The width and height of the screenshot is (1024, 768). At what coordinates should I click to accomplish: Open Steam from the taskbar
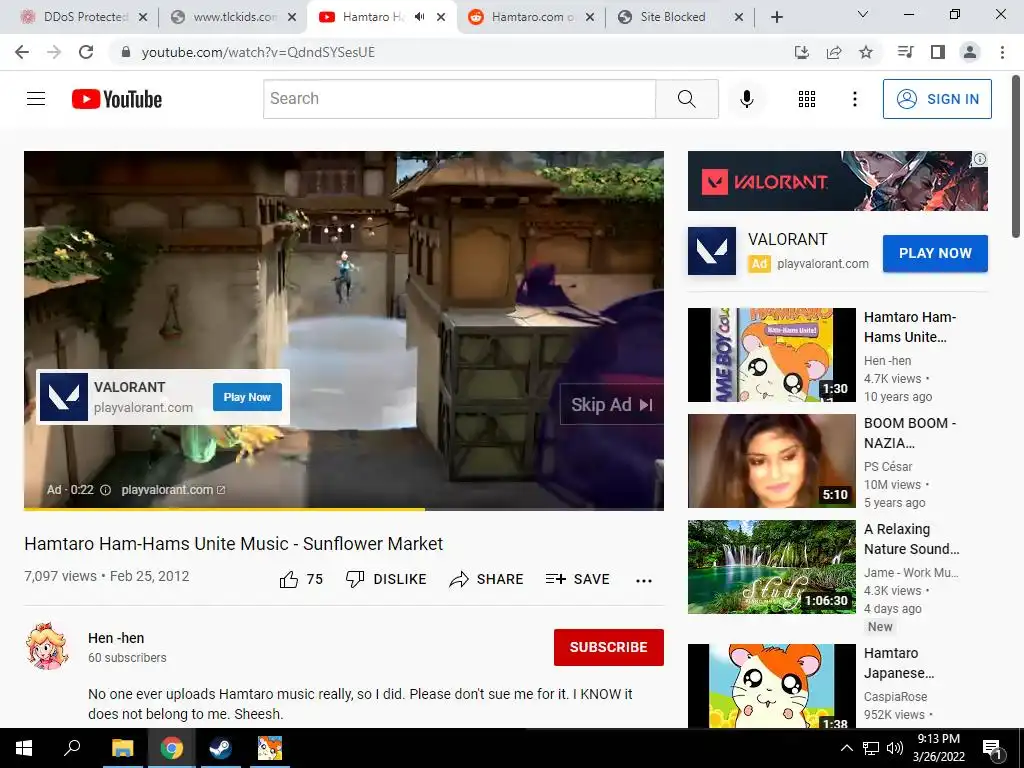[x=220, y=748]
